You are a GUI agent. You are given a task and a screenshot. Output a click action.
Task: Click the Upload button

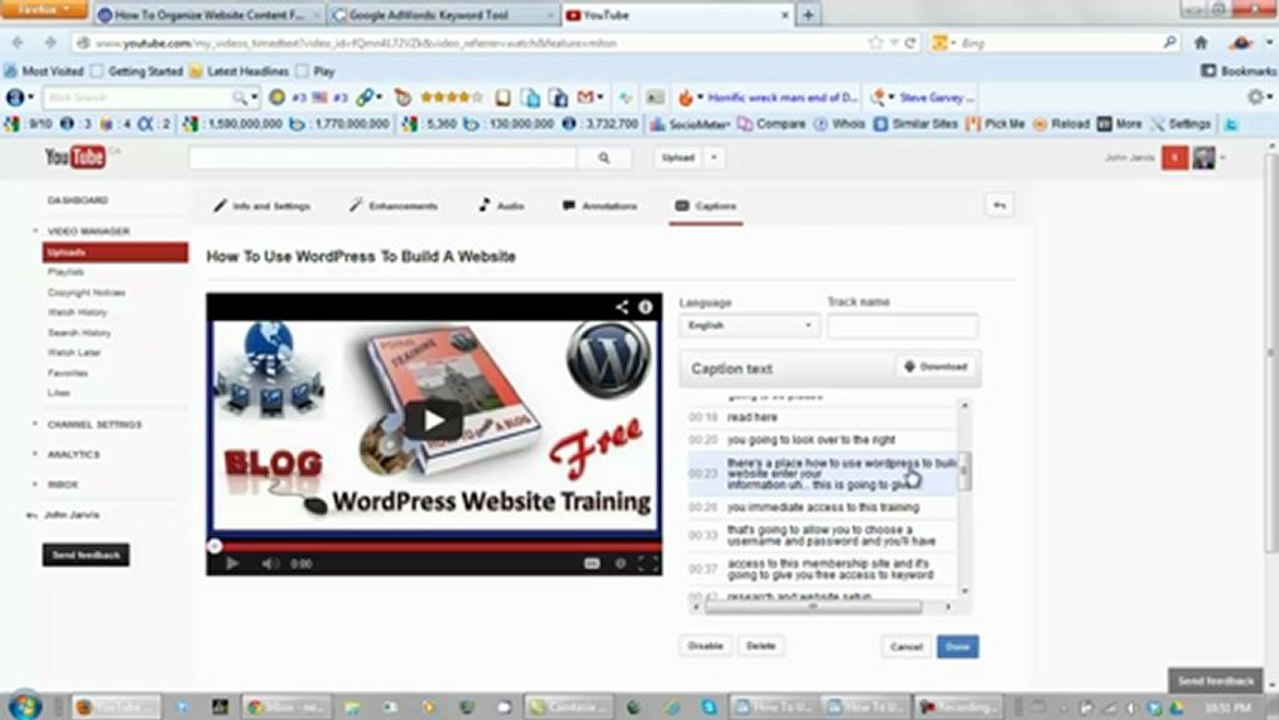678,158
